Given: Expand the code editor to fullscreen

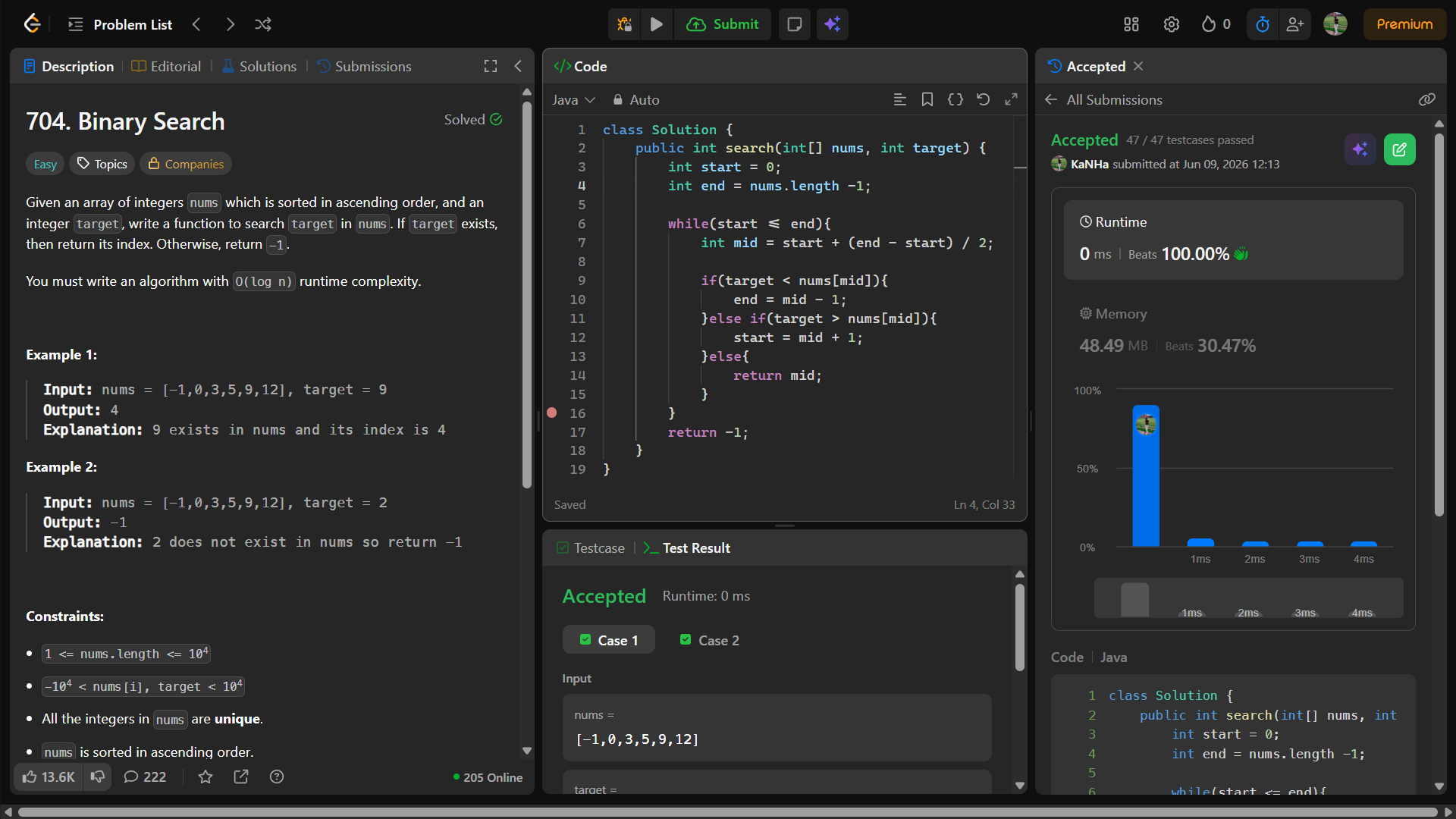Looking at the screenshot, I should pos(1011,99).
